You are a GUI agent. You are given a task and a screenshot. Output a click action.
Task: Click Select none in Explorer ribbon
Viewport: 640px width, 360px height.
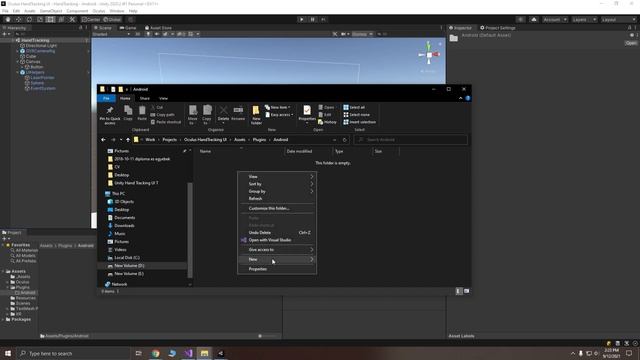(x=356, y=115)
